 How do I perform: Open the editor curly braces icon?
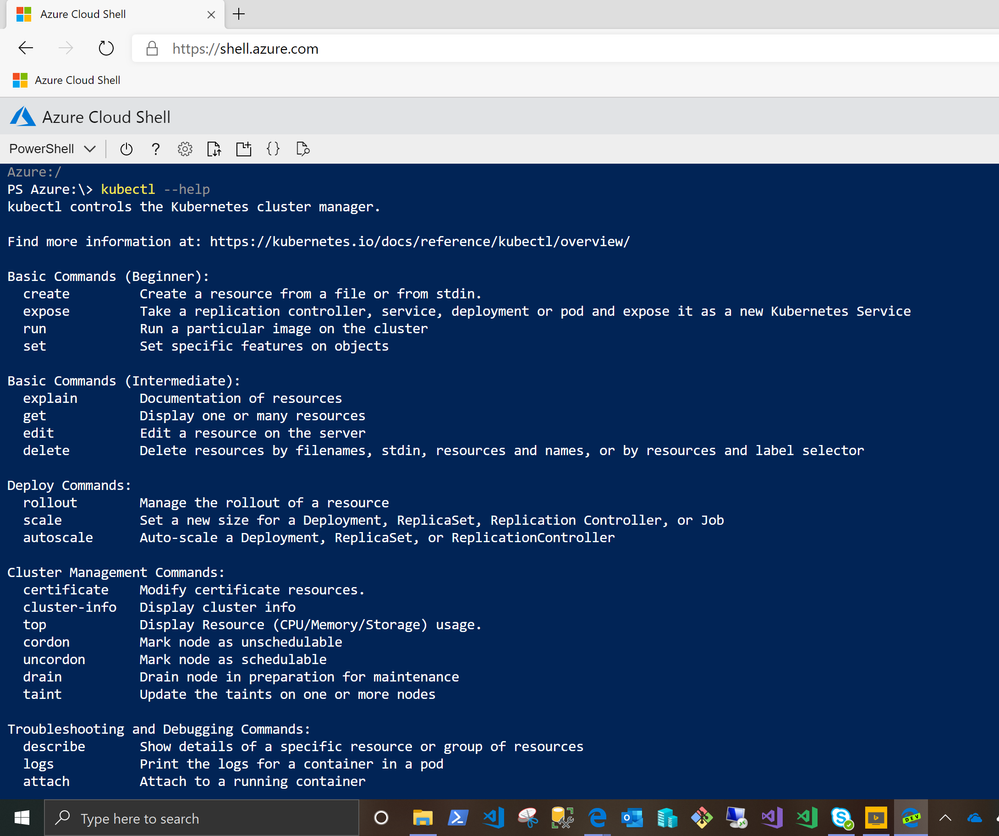pyautogui.click(x=273, y=149)
